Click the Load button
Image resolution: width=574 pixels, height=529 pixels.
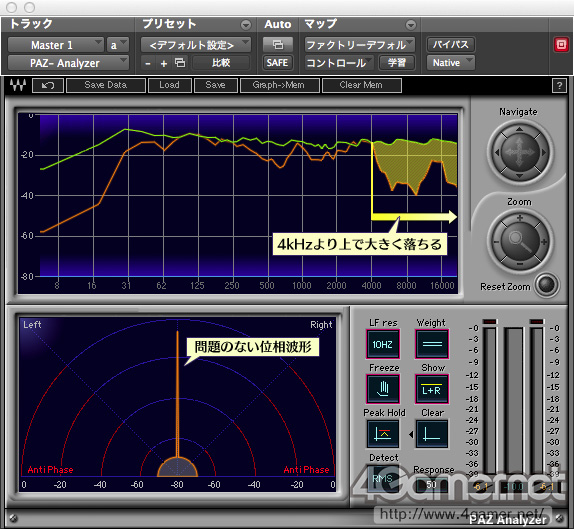pyautogui.click(x=169, y=85)
